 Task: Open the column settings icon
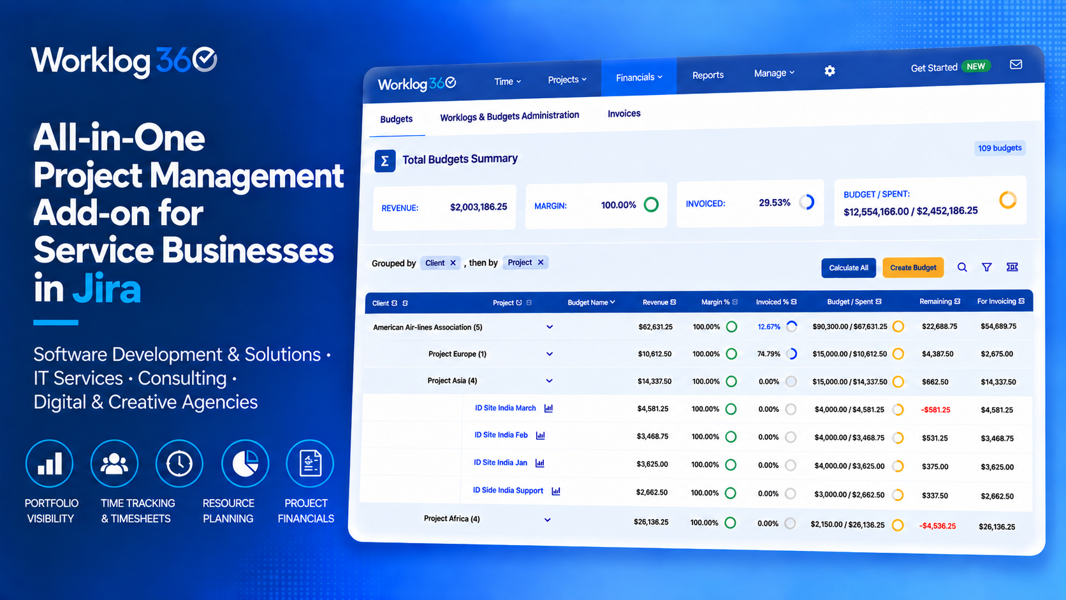point(1012,267)
